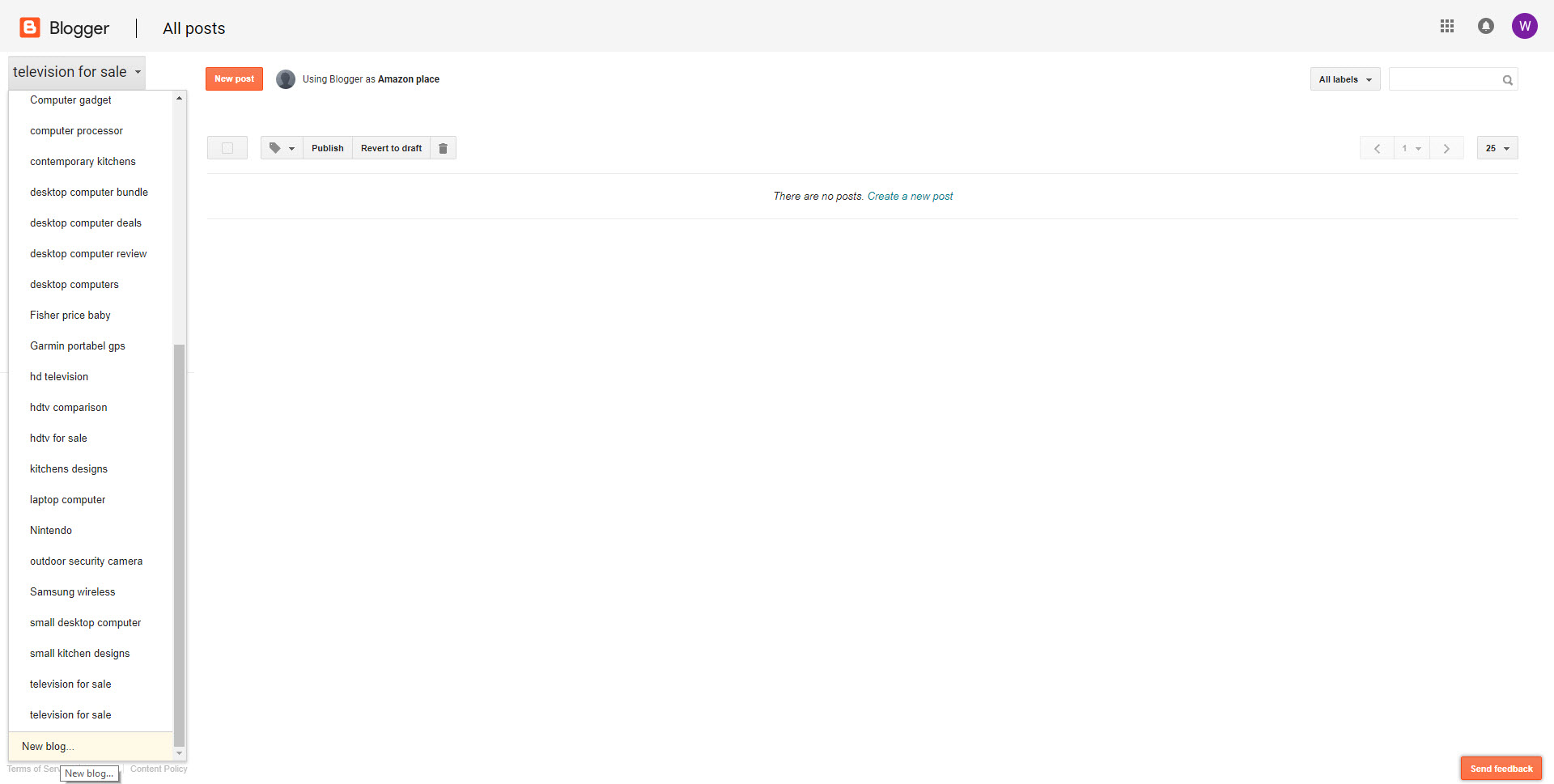1554x784 pixels.
Task: Click the blog list scrollbar thumb
Action: 180,542
